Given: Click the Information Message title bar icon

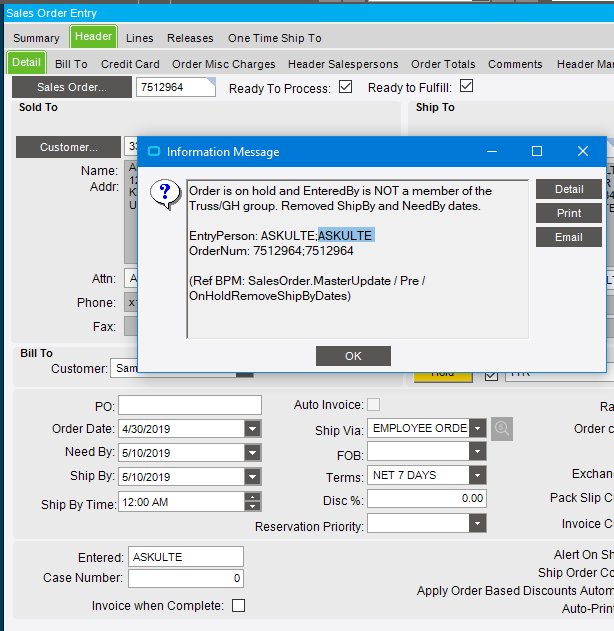Looking at the screenshot, I should coord(154,152).
